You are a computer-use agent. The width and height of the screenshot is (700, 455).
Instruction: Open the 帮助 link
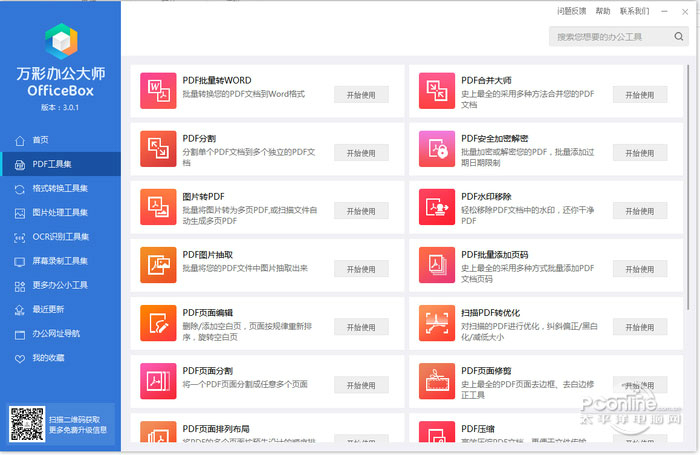[x=603, y=11]
